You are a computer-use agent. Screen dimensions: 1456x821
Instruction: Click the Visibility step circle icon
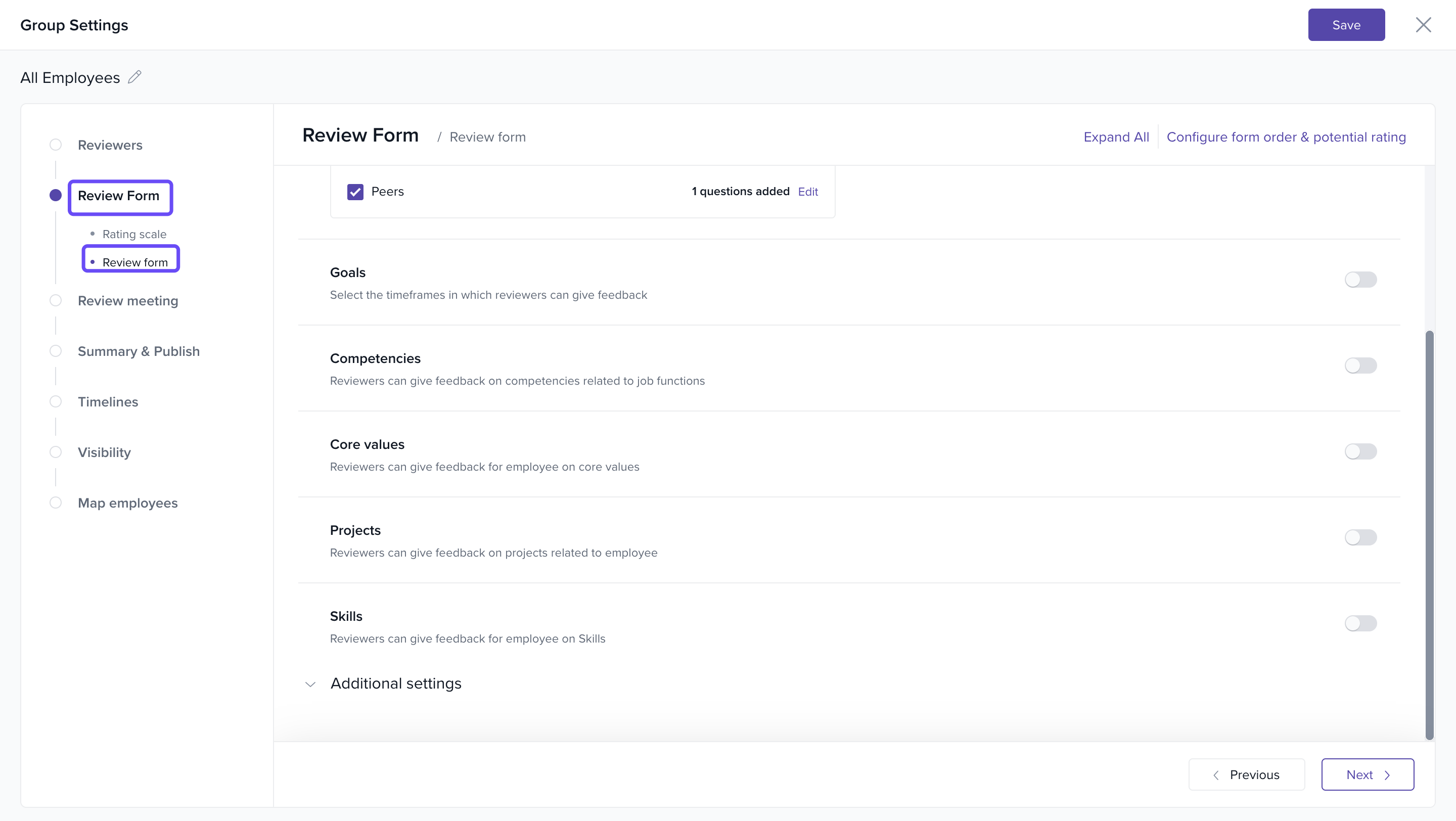click(x=56, y=452)
